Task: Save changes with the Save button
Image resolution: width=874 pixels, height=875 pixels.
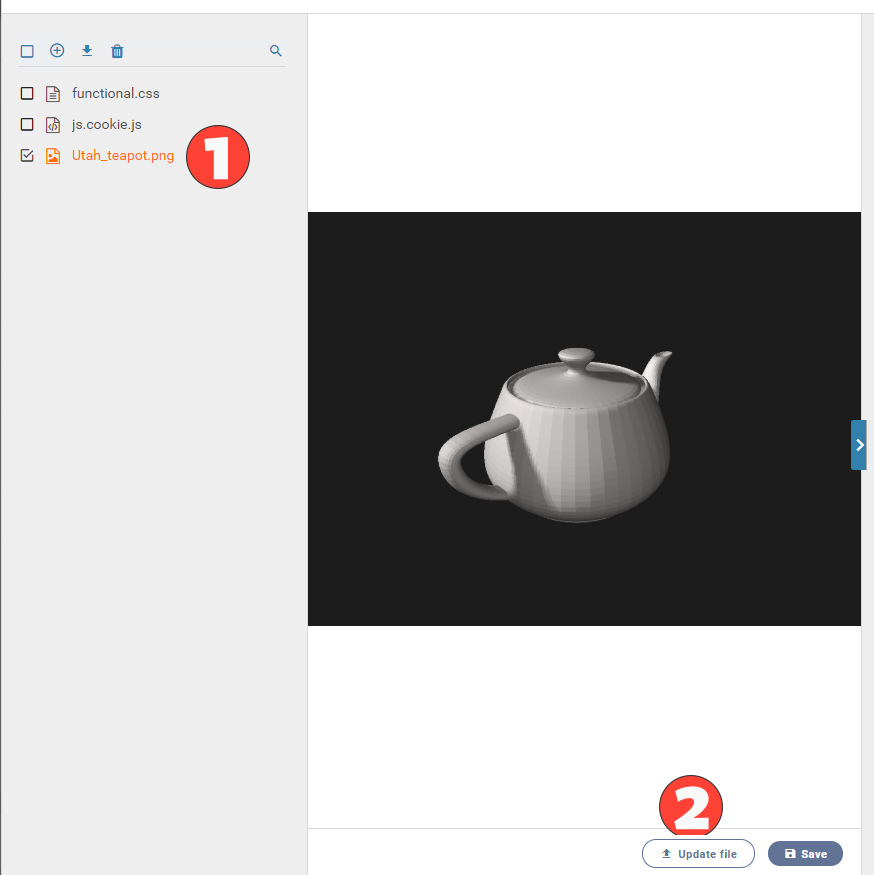Action: click(x=805, y=853)
